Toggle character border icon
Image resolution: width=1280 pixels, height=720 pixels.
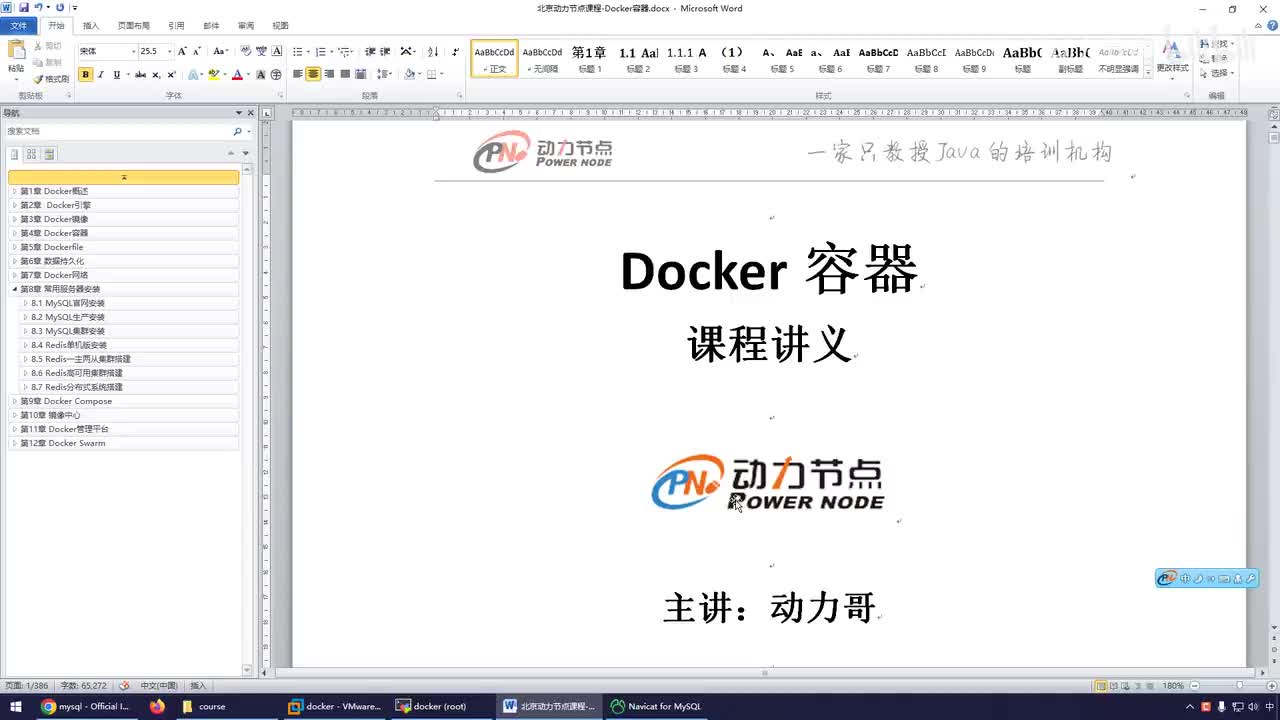[x=277, y=51]
